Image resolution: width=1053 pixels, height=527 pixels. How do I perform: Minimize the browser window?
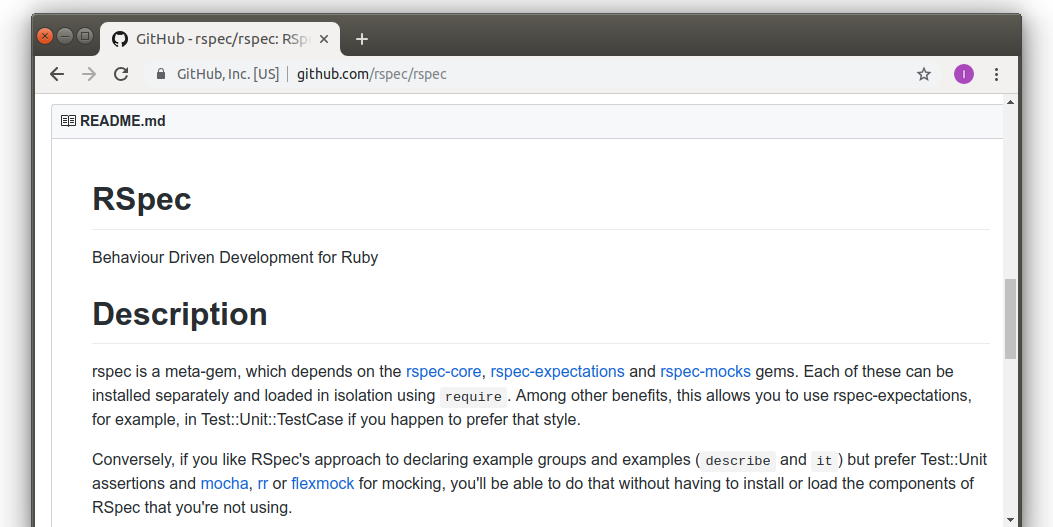tap(65, 36)
